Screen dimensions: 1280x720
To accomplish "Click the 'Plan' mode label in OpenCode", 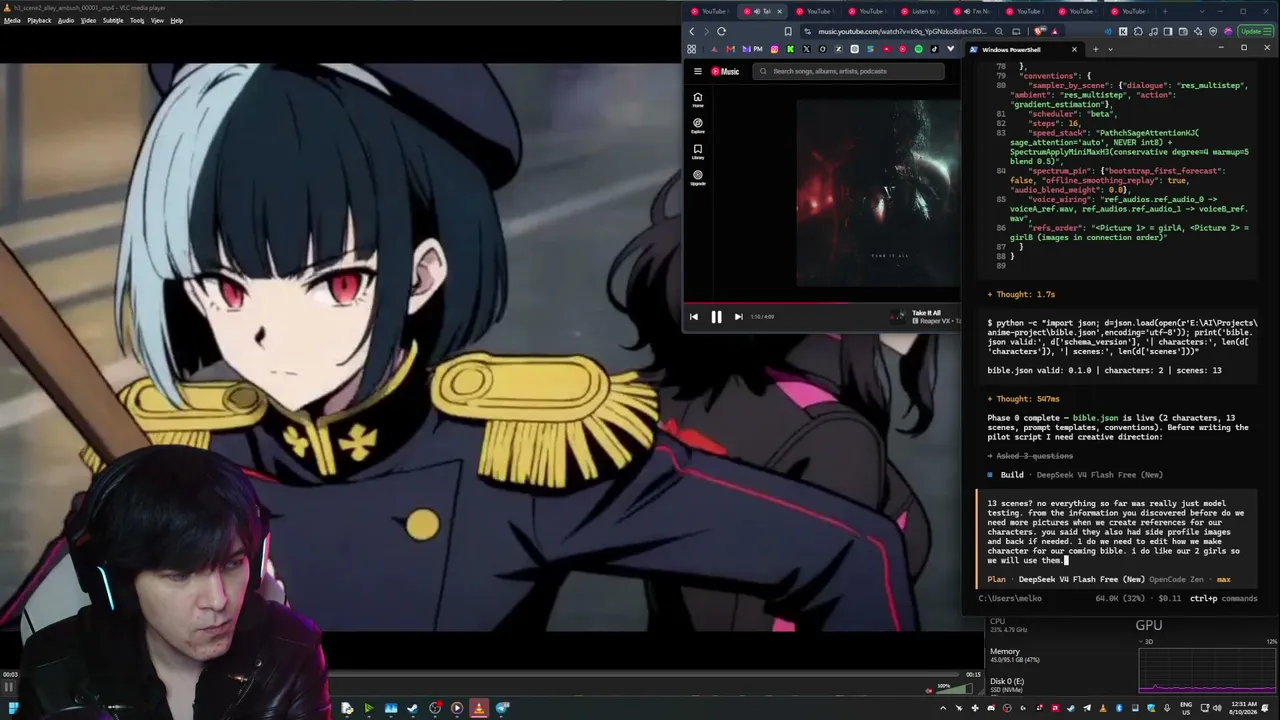I will (x=996, y=579).
